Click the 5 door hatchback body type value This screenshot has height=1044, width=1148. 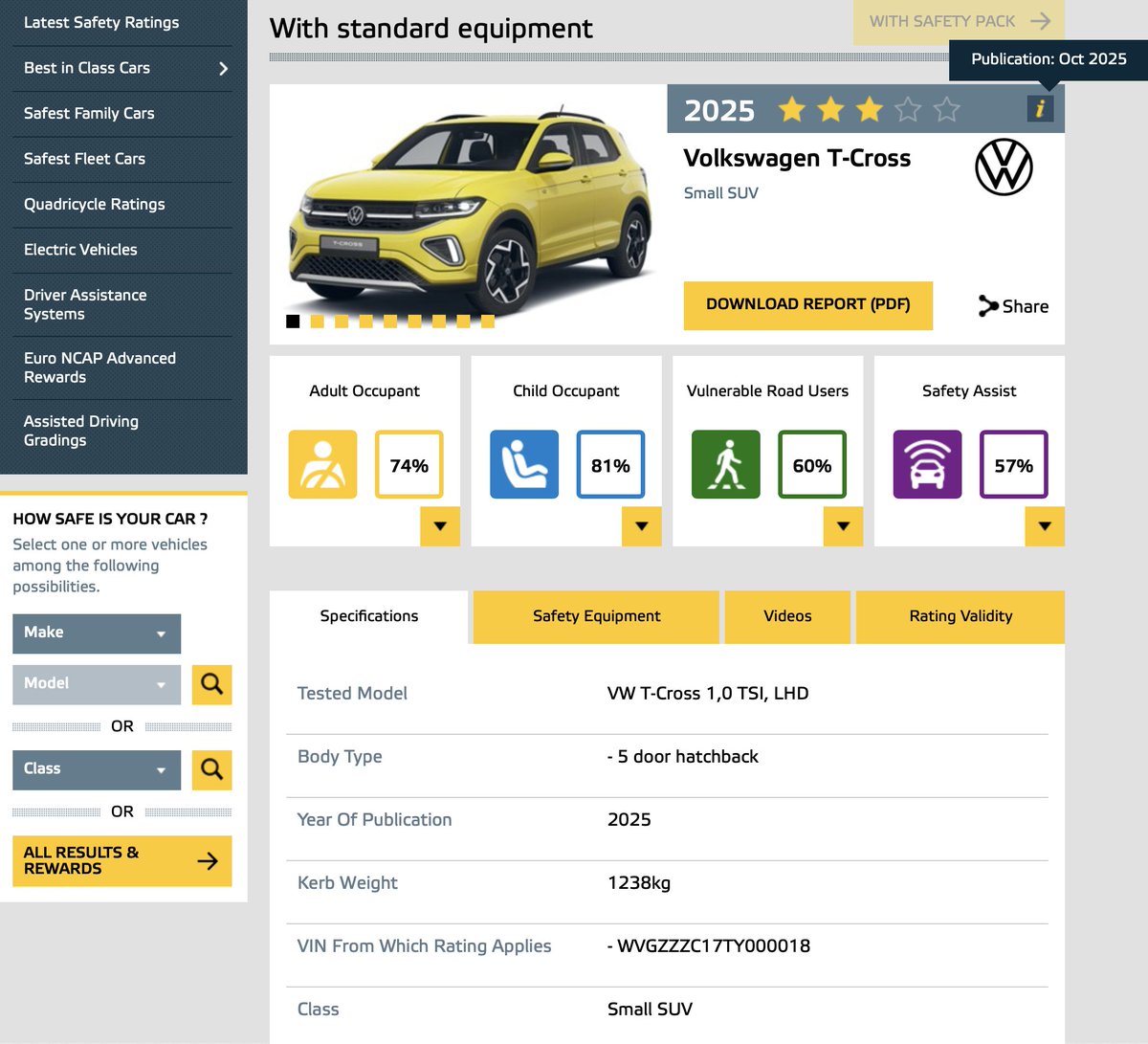(x=683, y=757)
